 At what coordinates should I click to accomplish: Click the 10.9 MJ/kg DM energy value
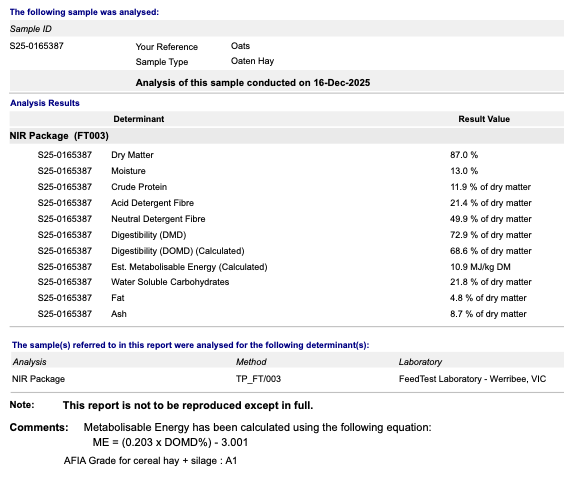click(480, 267)
